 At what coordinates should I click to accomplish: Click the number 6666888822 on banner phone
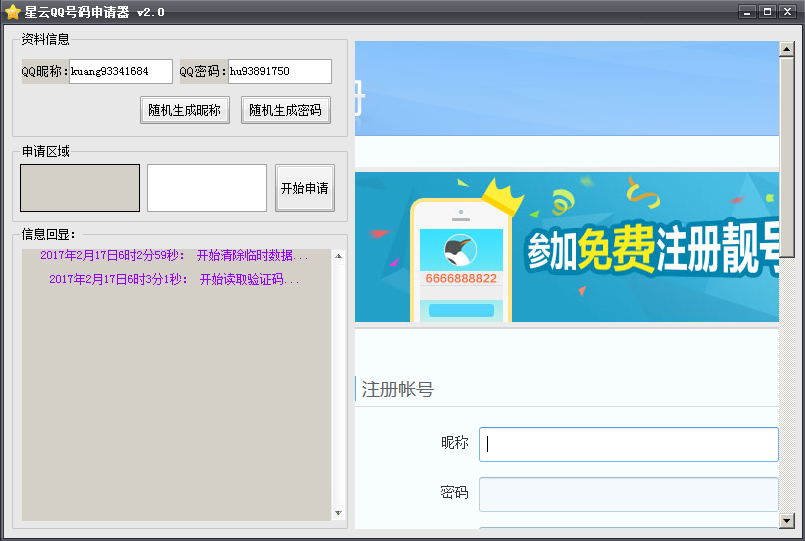pos(461,278)
